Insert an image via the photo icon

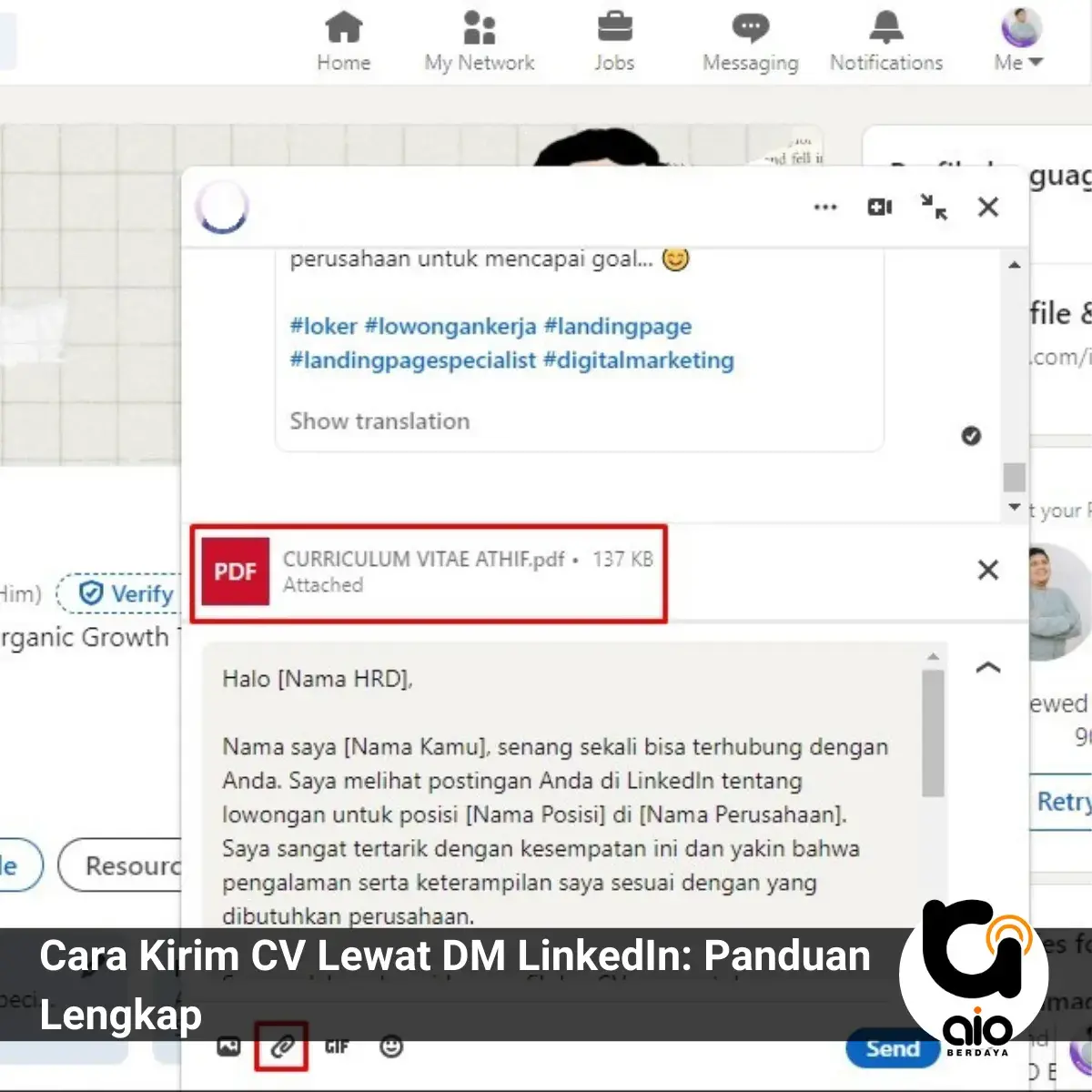(x=227, y=1046)
